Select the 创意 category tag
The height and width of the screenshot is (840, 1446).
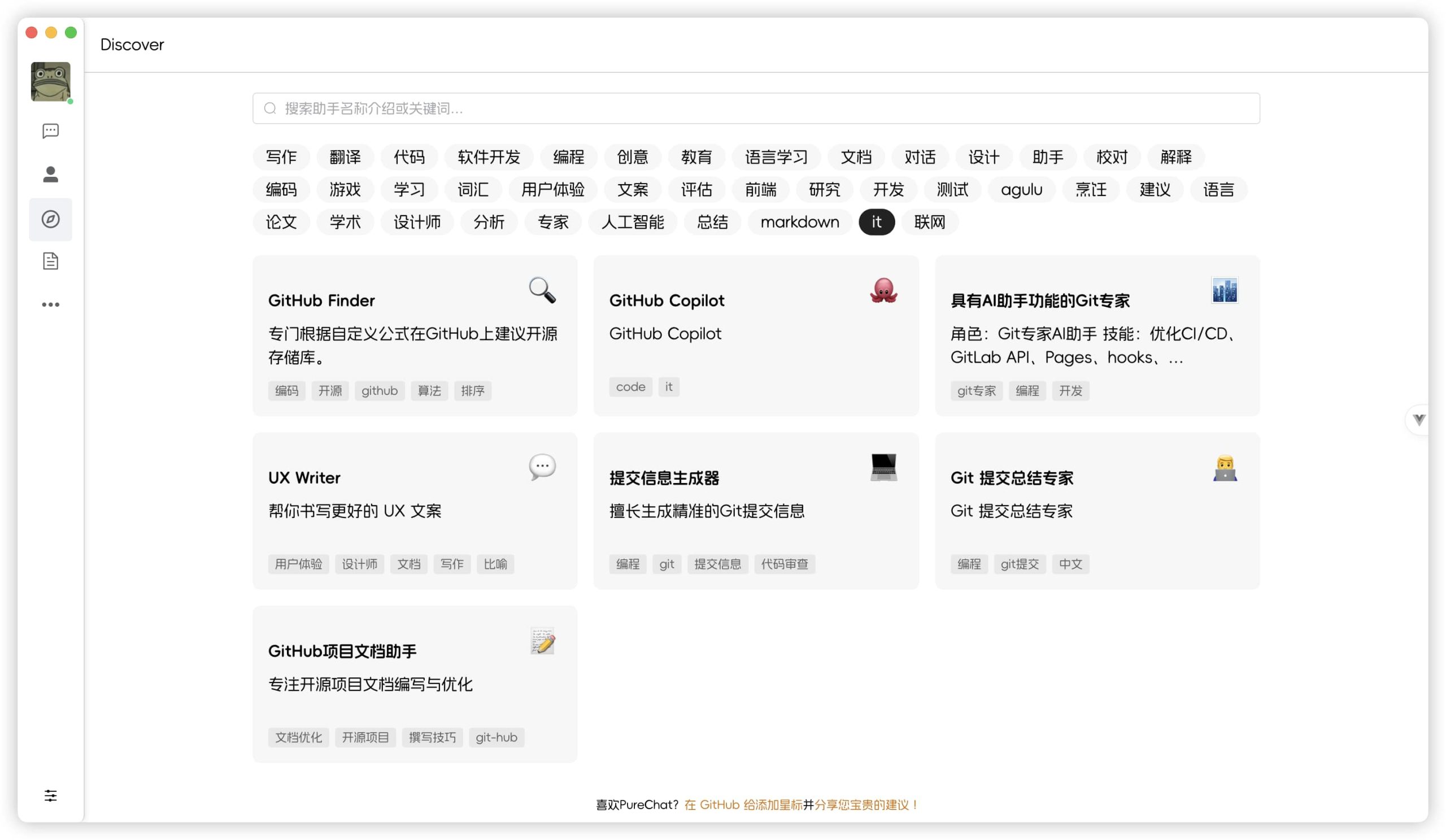pyautogui.click(x=632, y=156)
